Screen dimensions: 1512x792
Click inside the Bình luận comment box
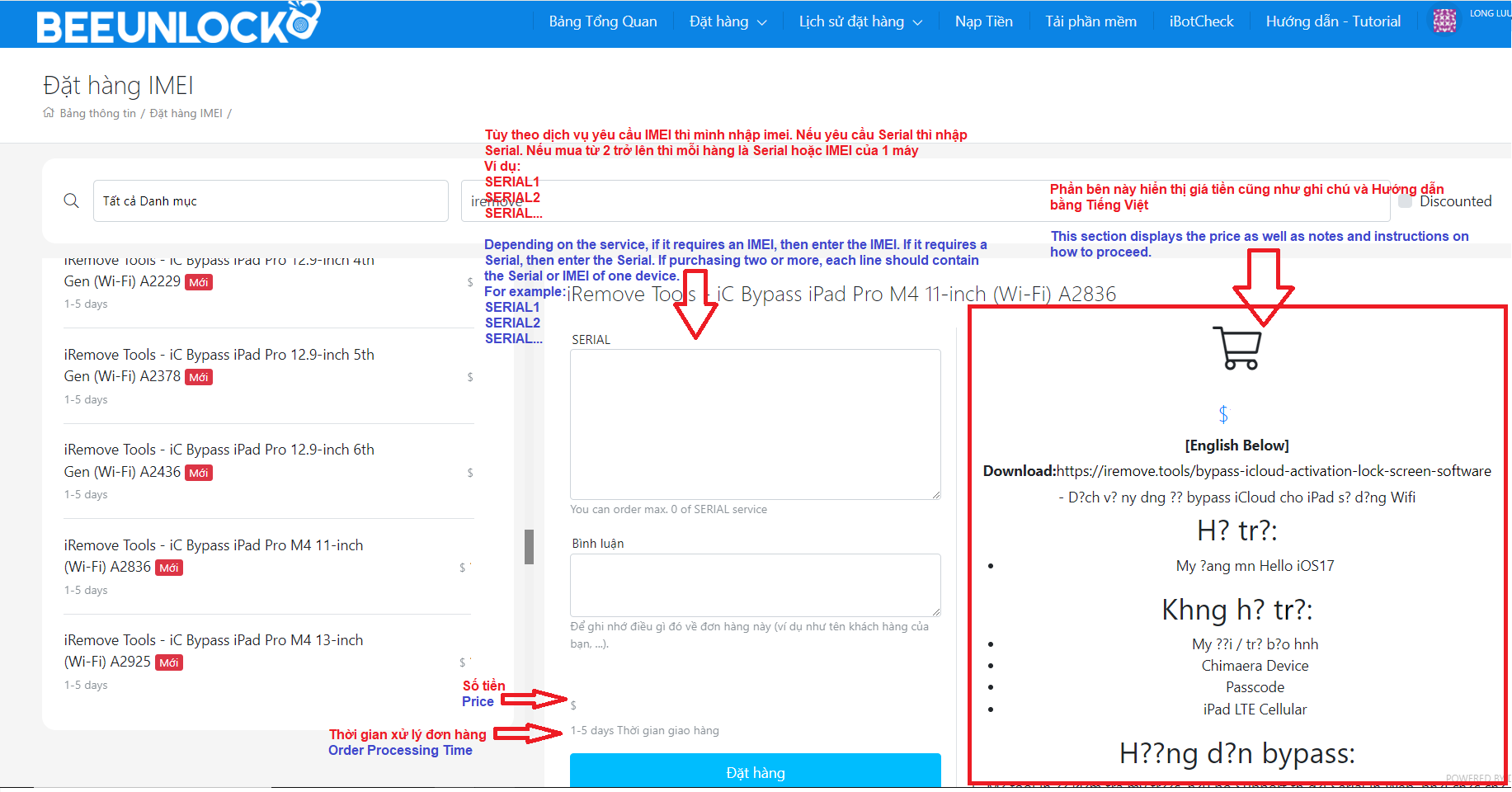coord(756,585)
